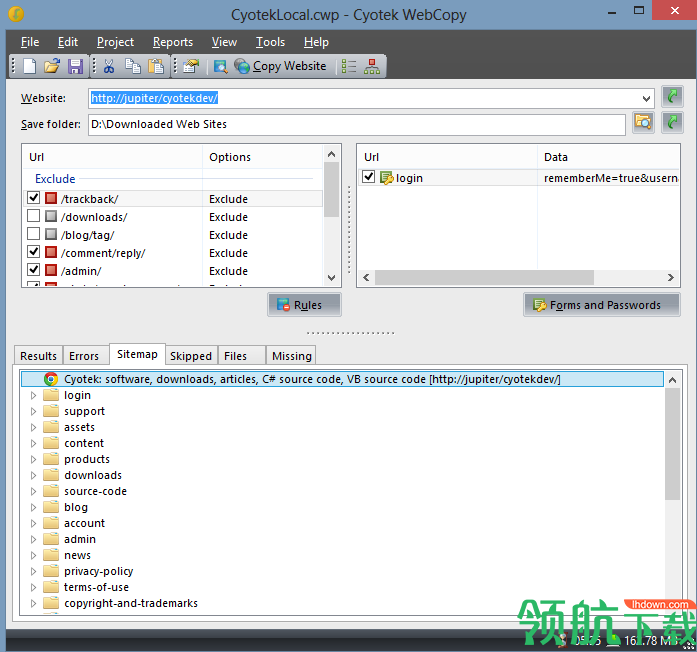Expand the source-code sitemap folder
This screenshot has width=697, height=652.
coord(33,491)
